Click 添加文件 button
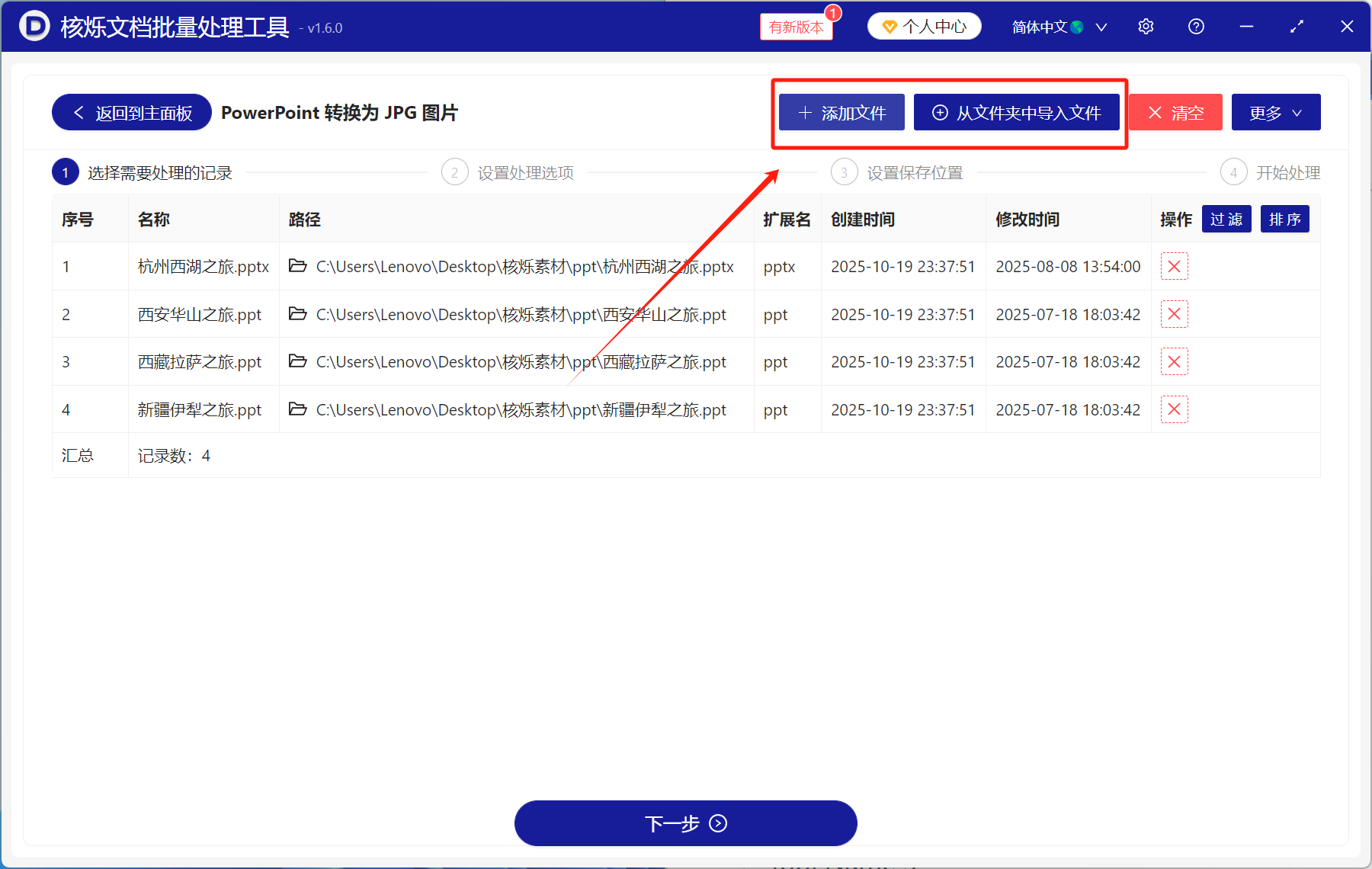This screenshot has height=869, width=1372. 841,113
